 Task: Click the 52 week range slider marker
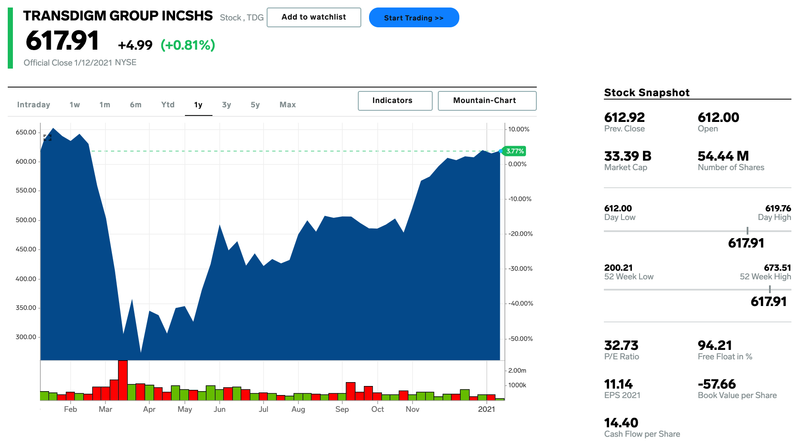769,289
